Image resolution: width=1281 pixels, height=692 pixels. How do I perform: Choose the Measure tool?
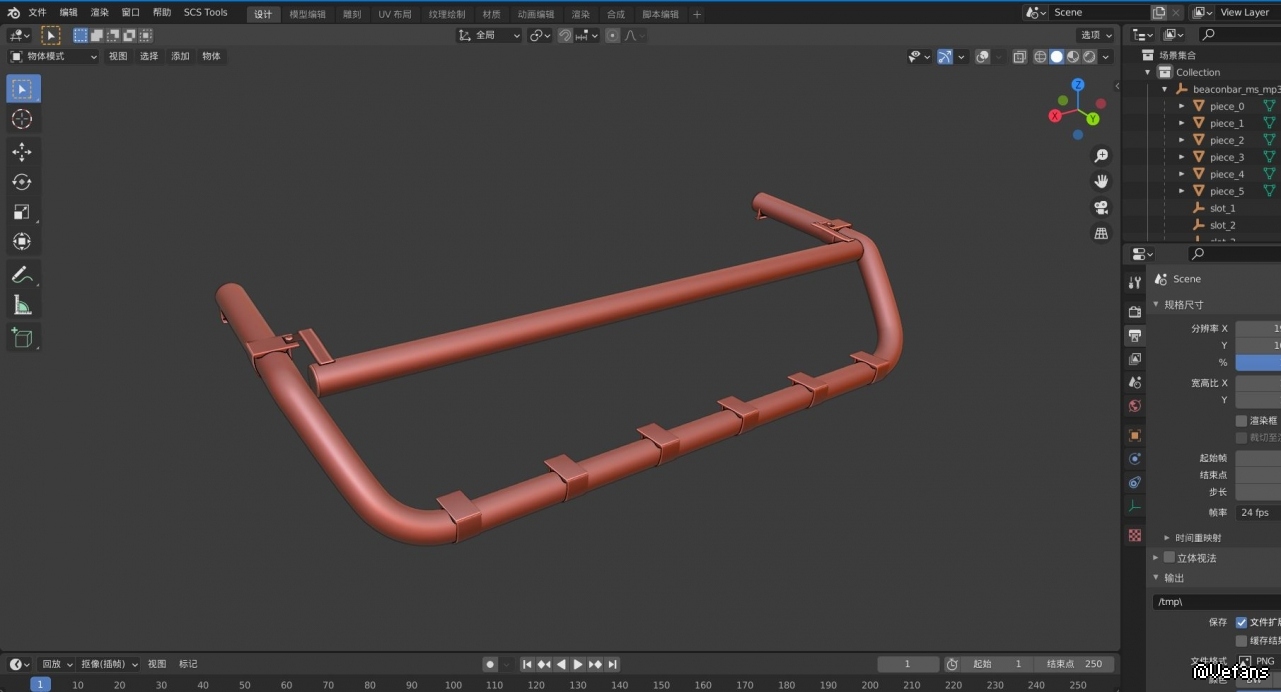[x=22, y=305]
